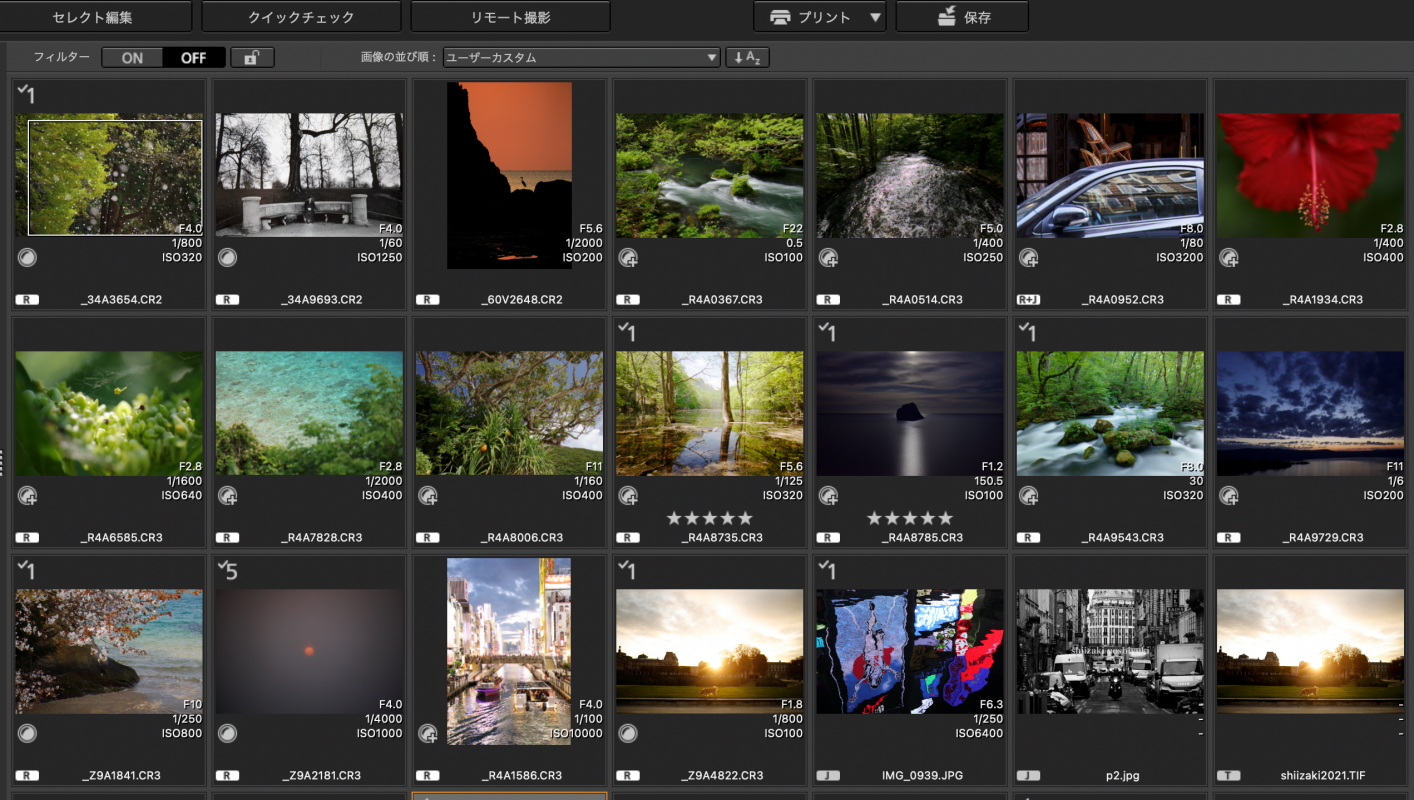The height and width of the screenshot is (800, 1414).
Task: Click the A-Z sort order icon
Action: tap(747, 58)
